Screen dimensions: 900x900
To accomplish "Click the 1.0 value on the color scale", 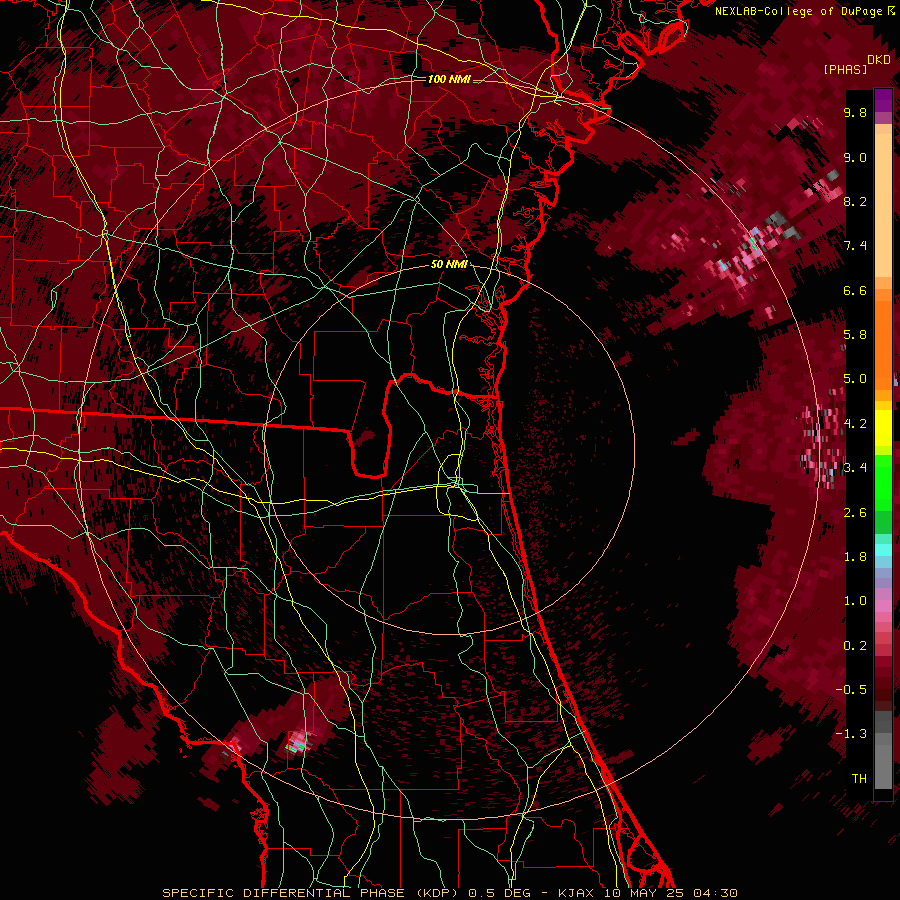I will click(x=855, y=601).
